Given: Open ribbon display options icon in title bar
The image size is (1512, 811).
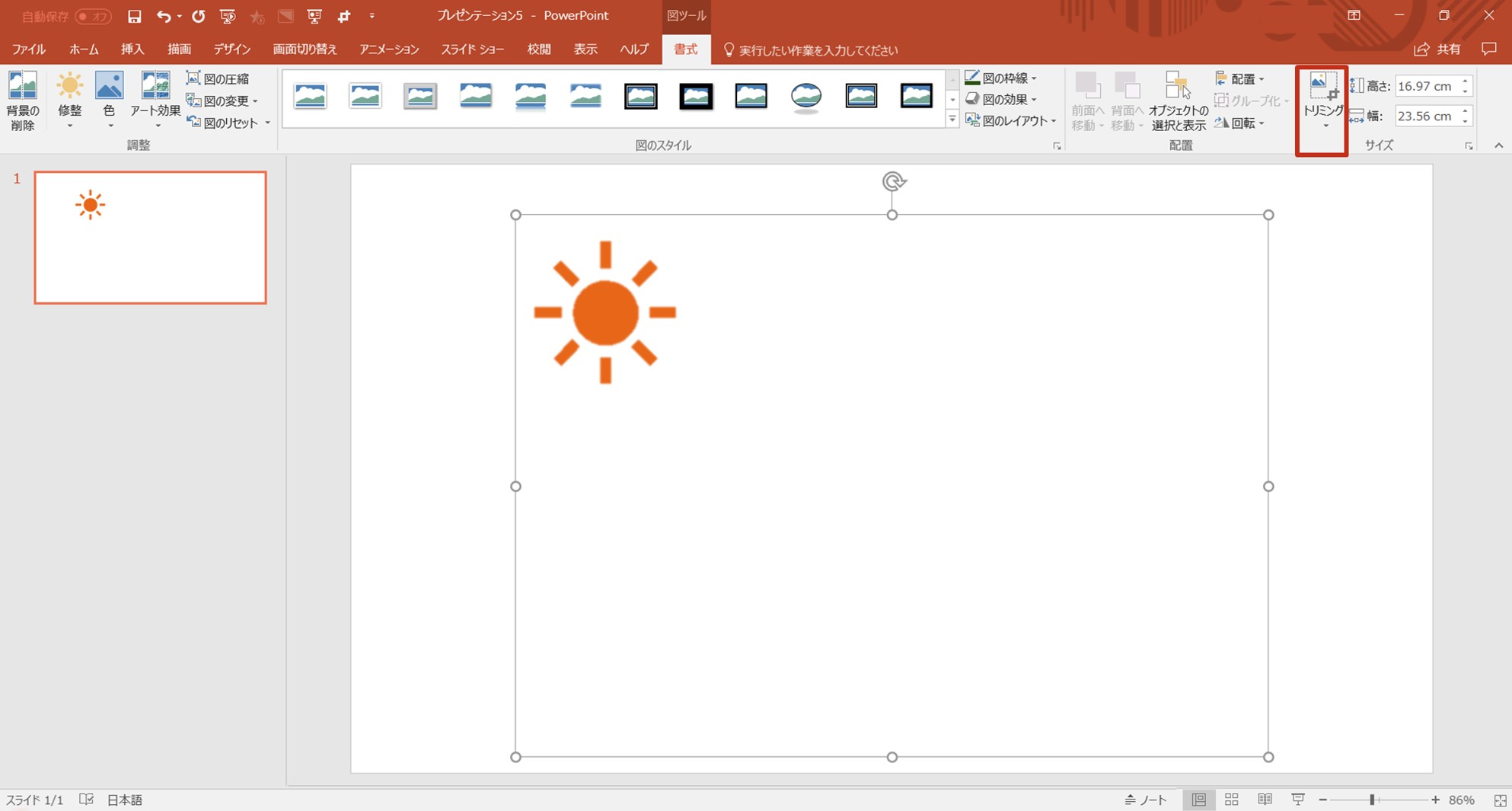Looking at the screenshot, I should [1354, 15].
